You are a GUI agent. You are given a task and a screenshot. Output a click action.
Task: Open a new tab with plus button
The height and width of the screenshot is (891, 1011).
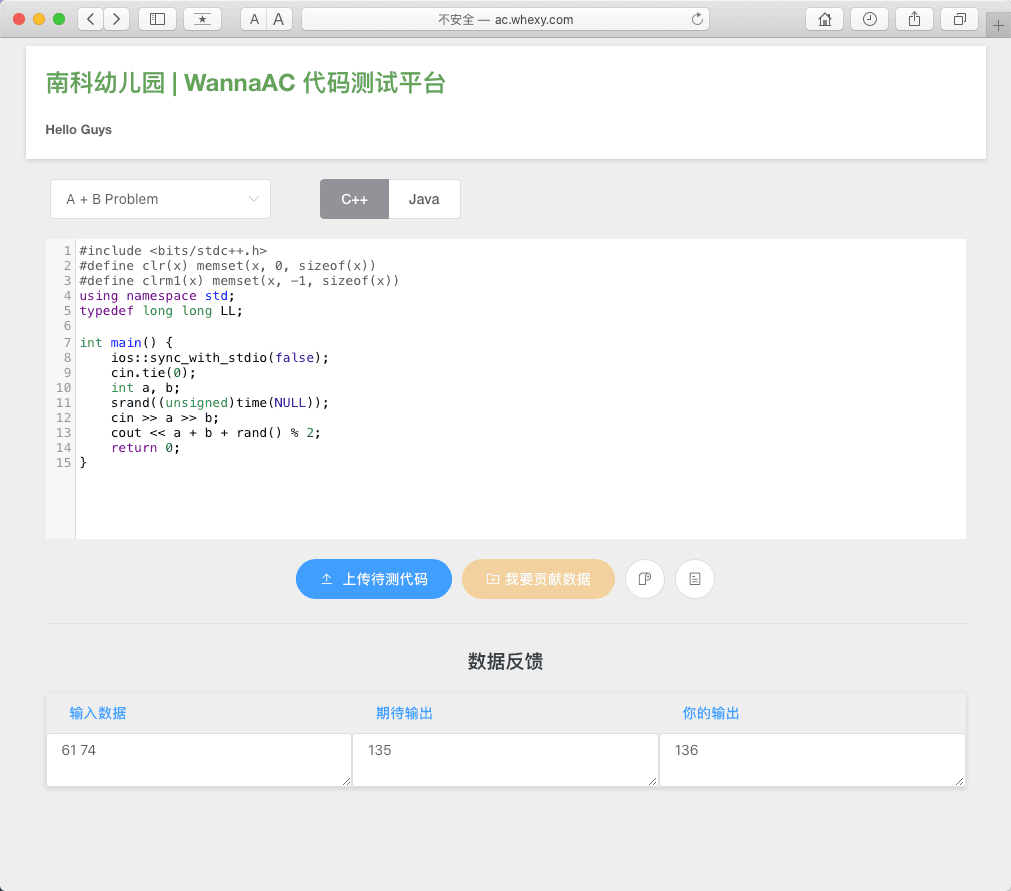(x=997, y=26)
